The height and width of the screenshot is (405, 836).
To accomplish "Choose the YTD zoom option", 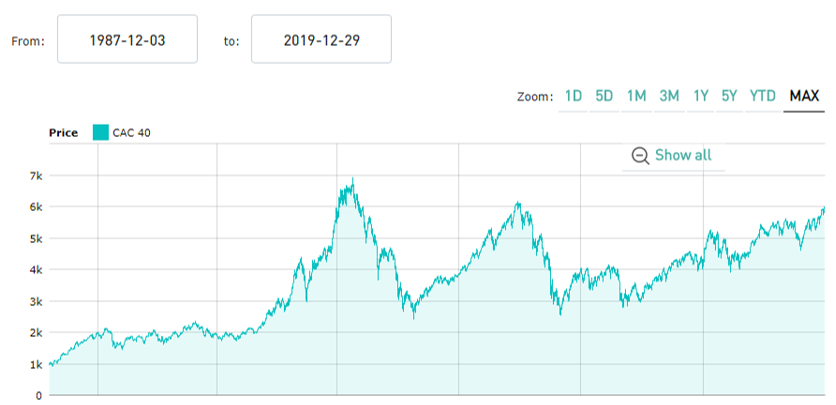I will coord(763,96).
